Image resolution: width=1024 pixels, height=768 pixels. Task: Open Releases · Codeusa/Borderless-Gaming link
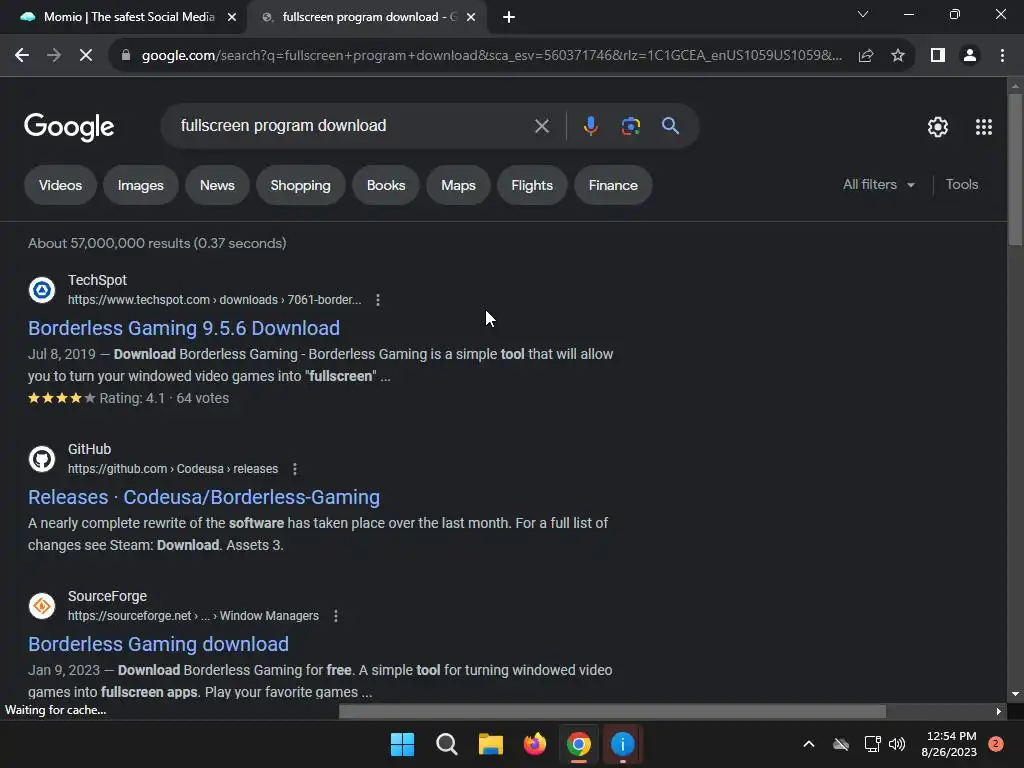point(204,497)
